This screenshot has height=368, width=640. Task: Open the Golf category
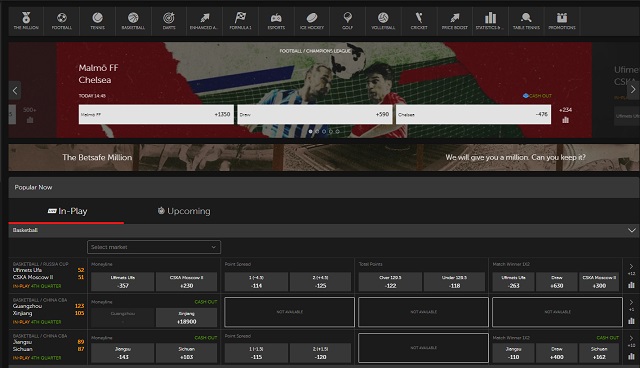[x=347, y=21]
